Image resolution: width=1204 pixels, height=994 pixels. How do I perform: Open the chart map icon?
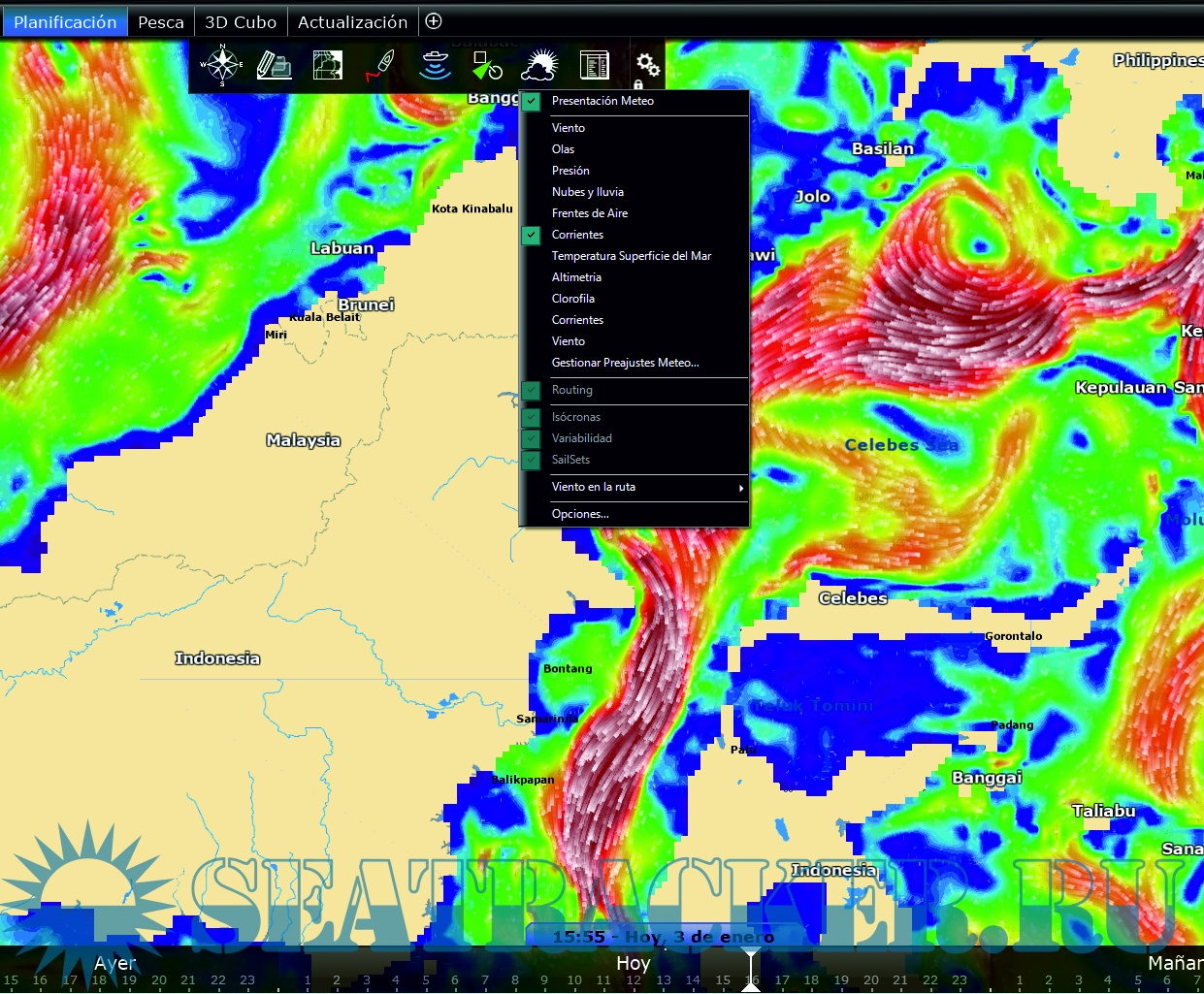point(328,65)
